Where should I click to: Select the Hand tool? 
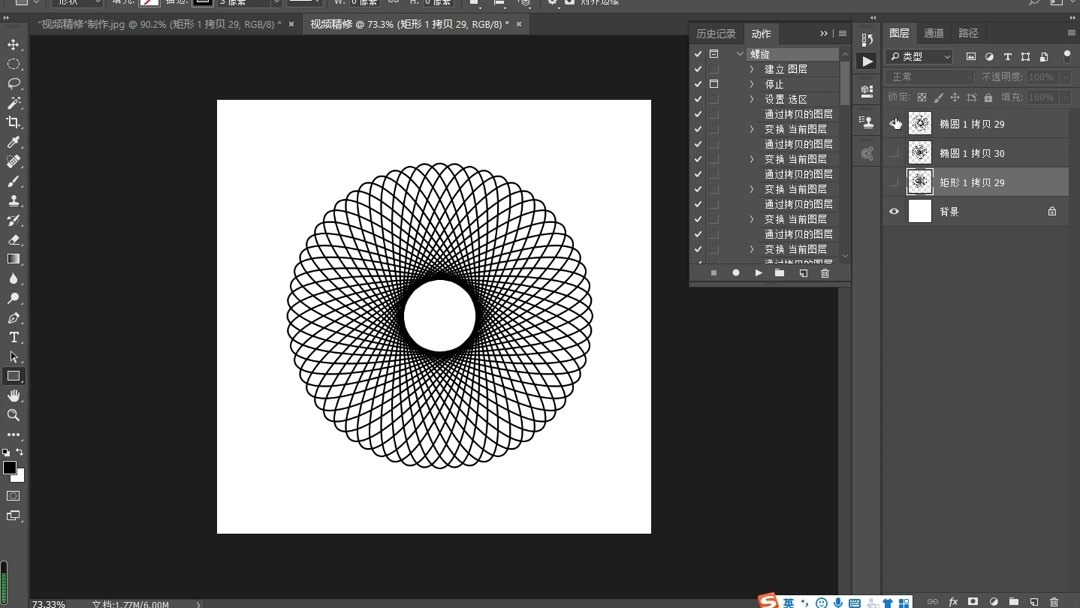tap(14, 395)
